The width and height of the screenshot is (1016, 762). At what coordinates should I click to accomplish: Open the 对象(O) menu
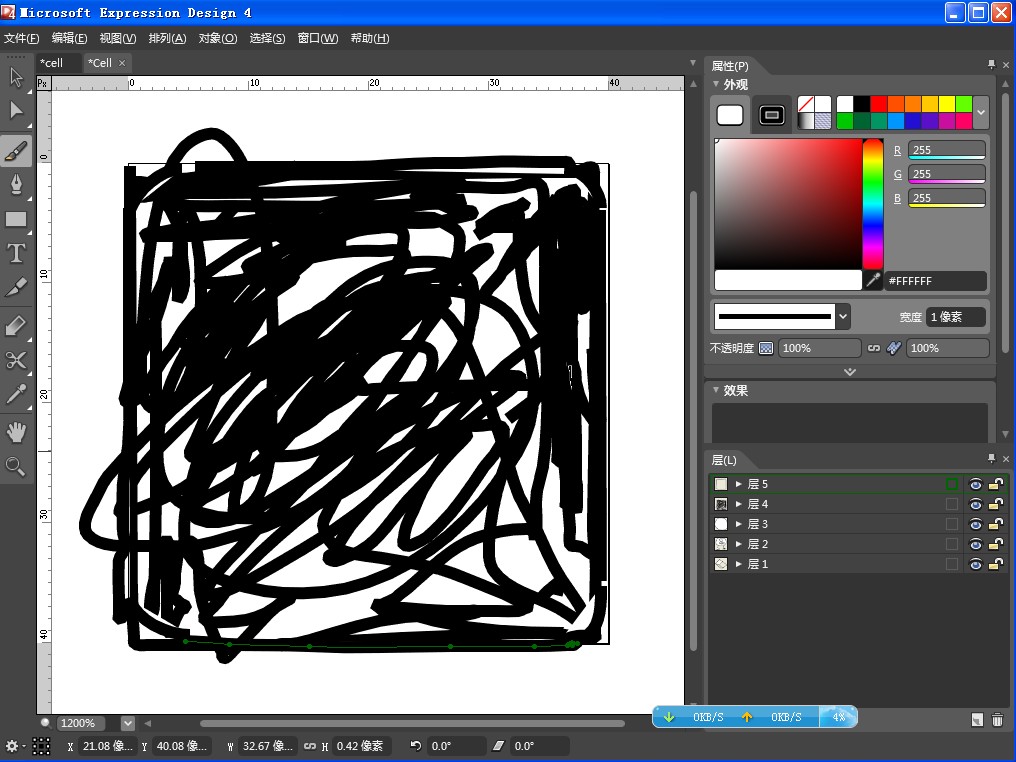(x=218, y=38)
